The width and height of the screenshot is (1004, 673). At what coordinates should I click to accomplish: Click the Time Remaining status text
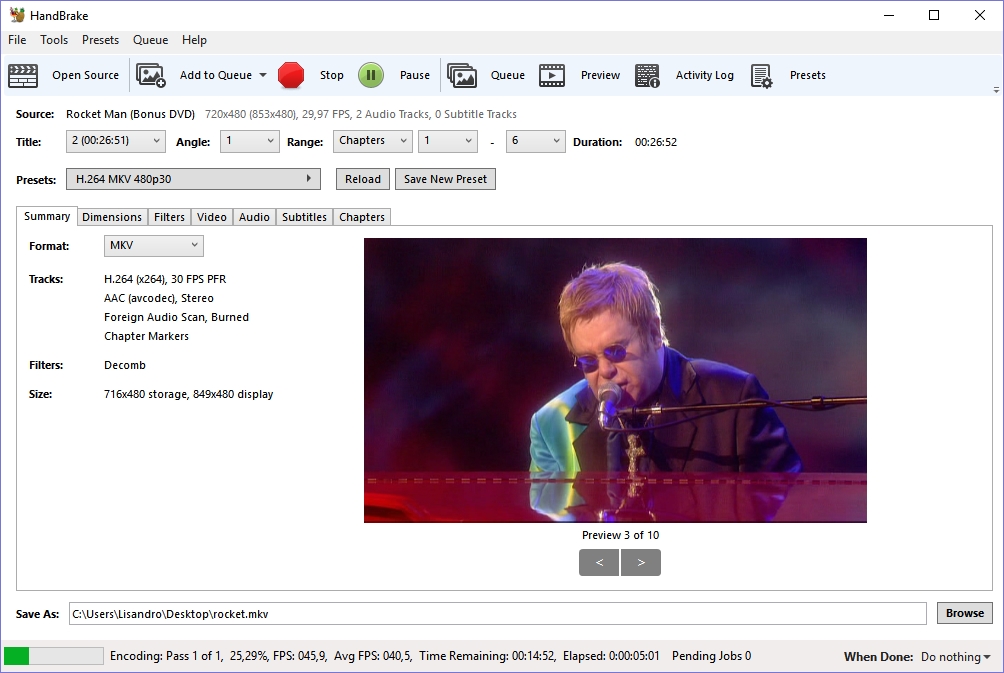tap(487, 656)
